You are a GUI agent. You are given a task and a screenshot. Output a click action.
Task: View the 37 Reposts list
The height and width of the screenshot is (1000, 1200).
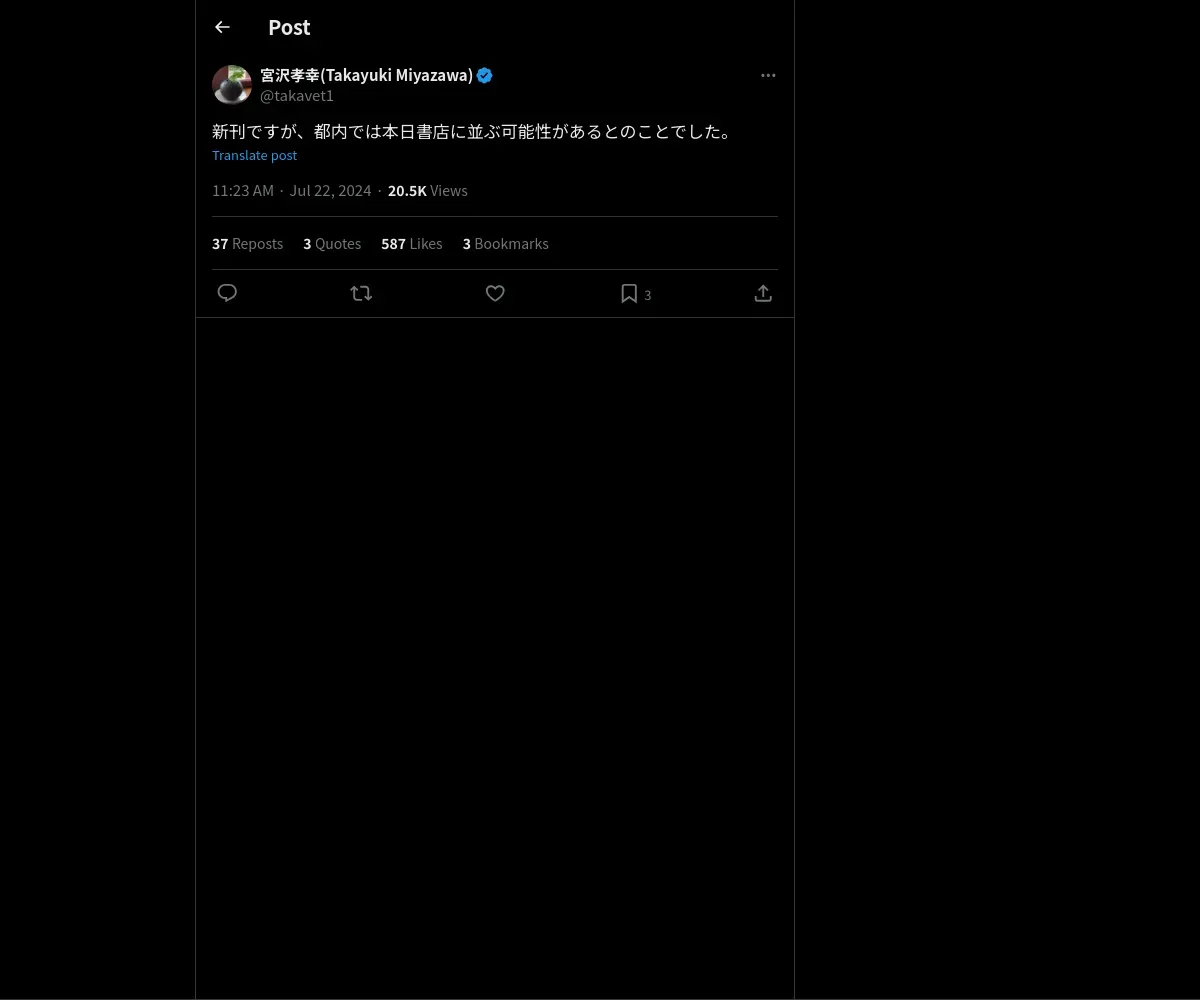pyautogui.click(x=247, y=243)
